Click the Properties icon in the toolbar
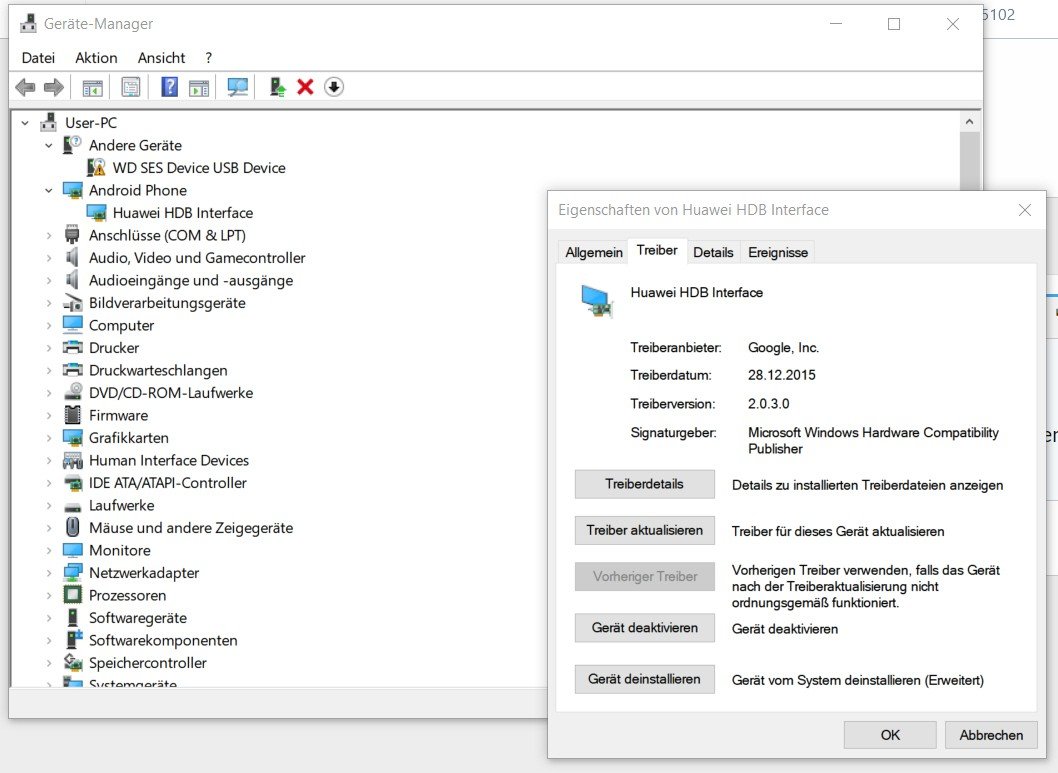Image resolution: width=1058 pixels, height=773 pixels. (x=130, y=88)
